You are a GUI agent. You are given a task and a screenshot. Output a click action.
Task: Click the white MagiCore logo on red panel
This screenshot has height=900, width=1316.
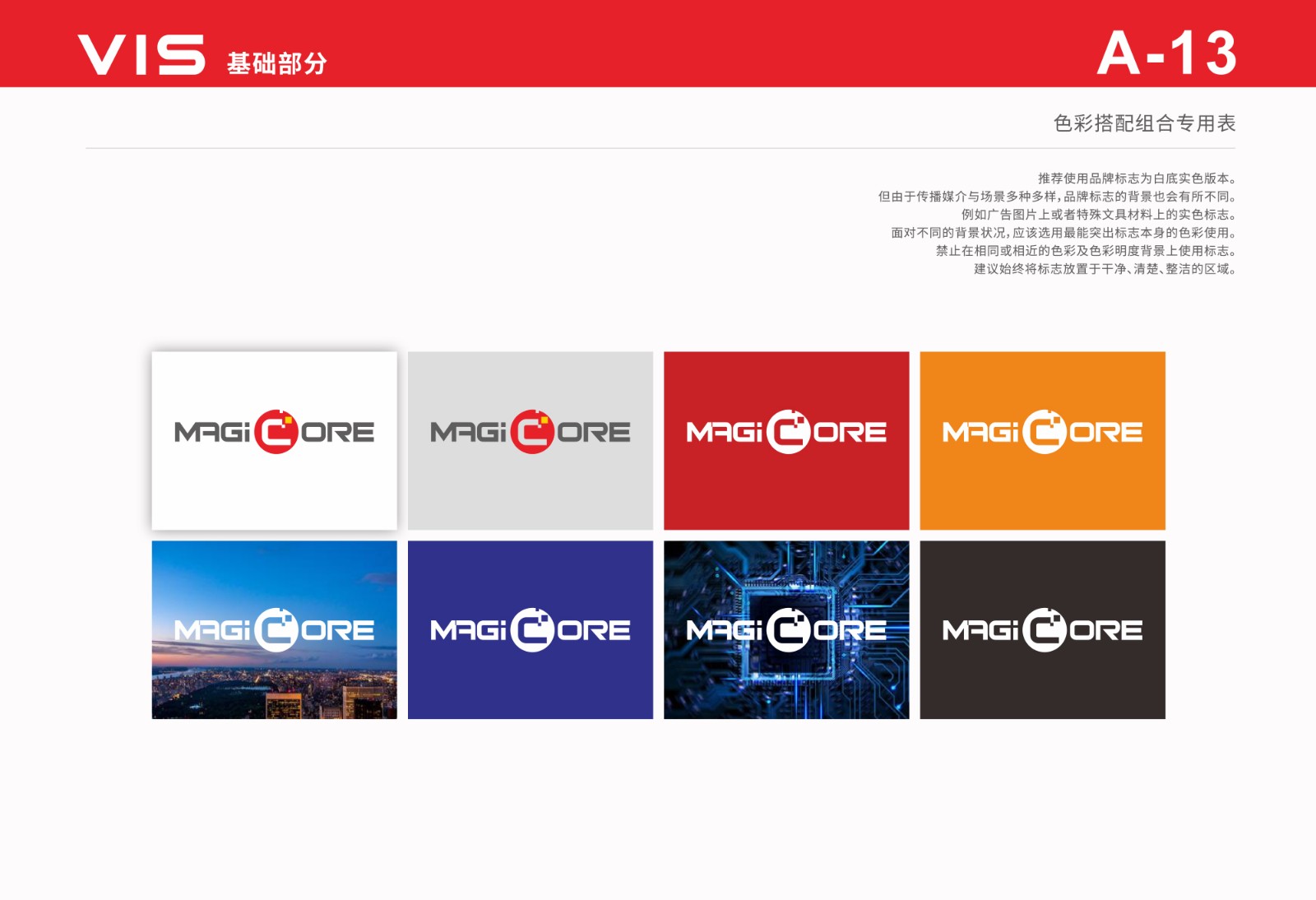point(785,429)
